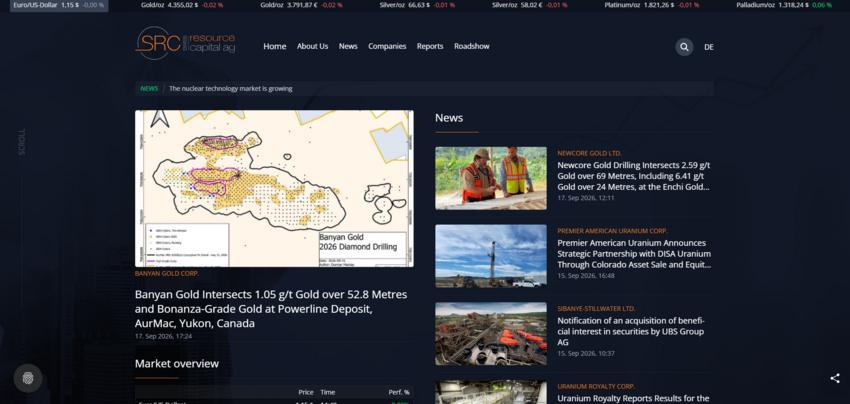Viewport: 850px width, 404px height.
Task: Click the 17. Sep 2026, 12:11 timestamp
Action: (x=586, y=198)
